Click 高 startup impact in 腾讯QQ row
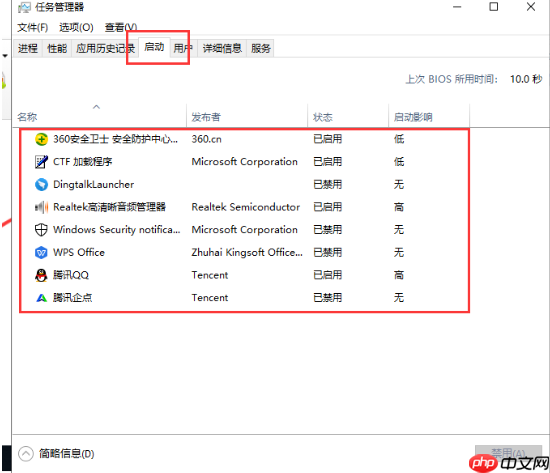The height and width of the screenshot is (473, 550). (x=399, y=275)
